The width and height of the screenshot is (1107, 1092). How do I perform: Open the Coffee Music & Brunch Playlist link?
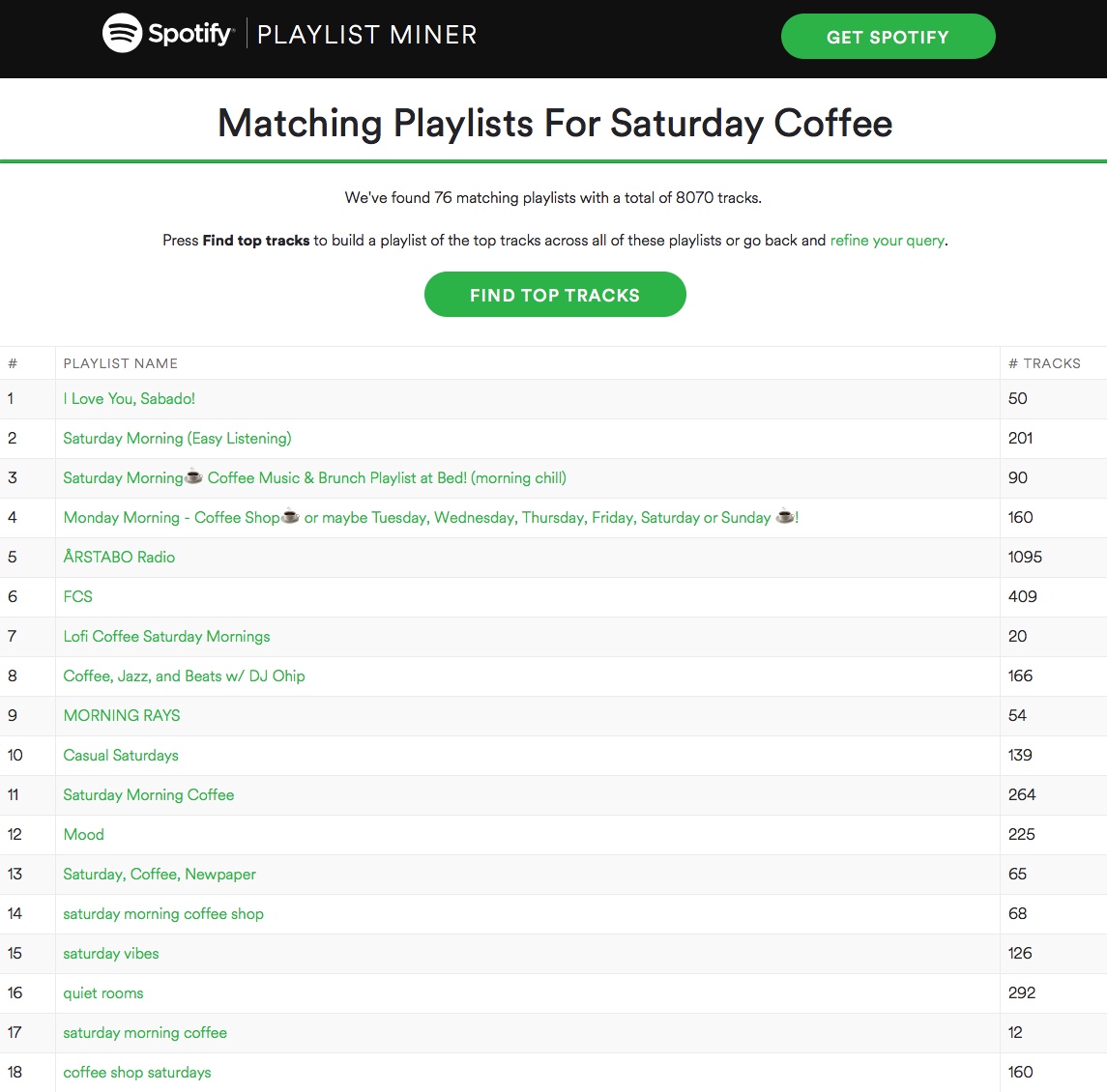315,478
